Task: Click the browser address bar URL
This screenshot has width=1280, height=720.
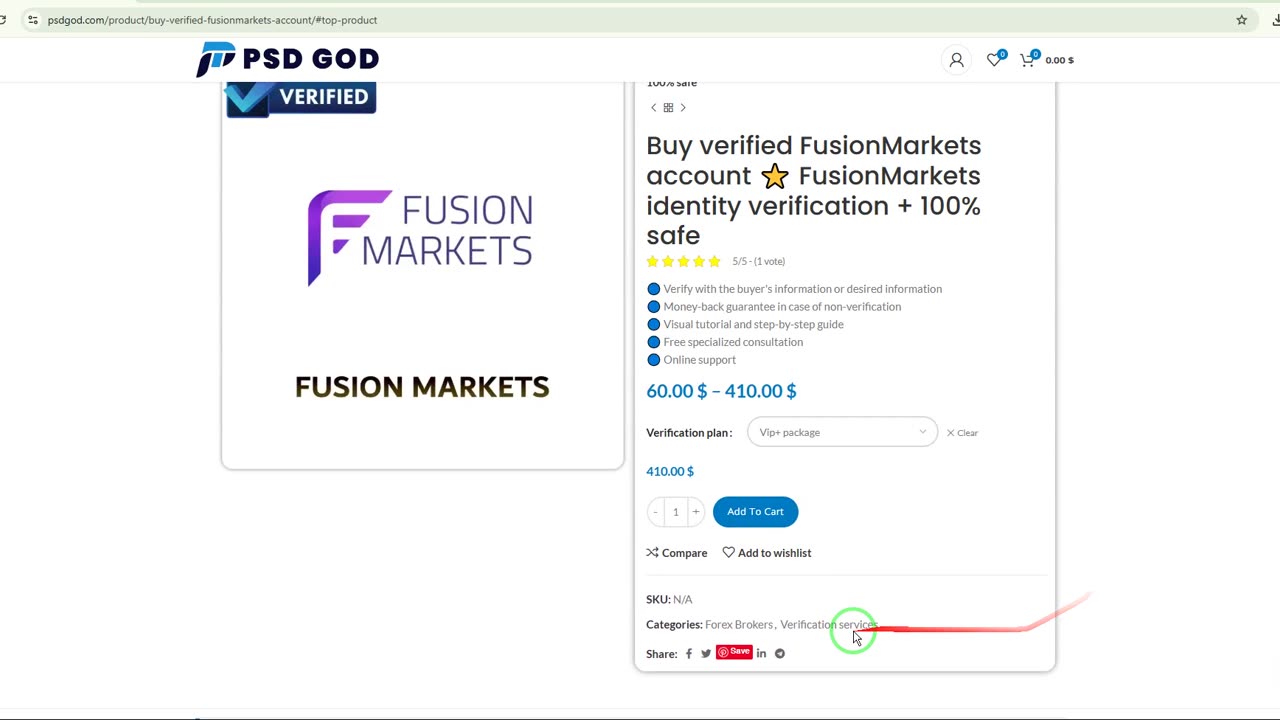Action: click(x=212, y=20)
